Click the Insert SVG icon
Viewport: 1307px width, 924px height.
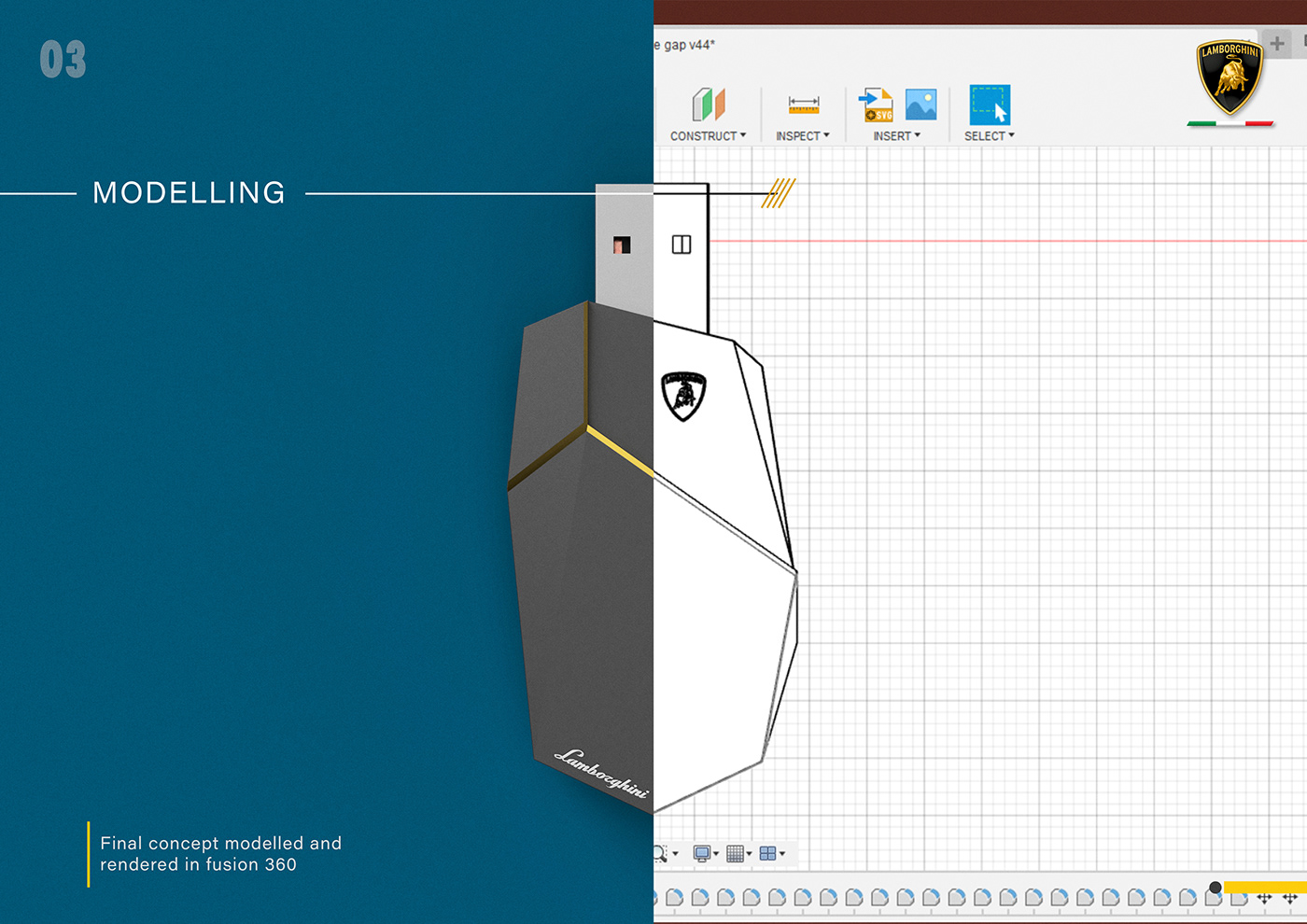876,105
